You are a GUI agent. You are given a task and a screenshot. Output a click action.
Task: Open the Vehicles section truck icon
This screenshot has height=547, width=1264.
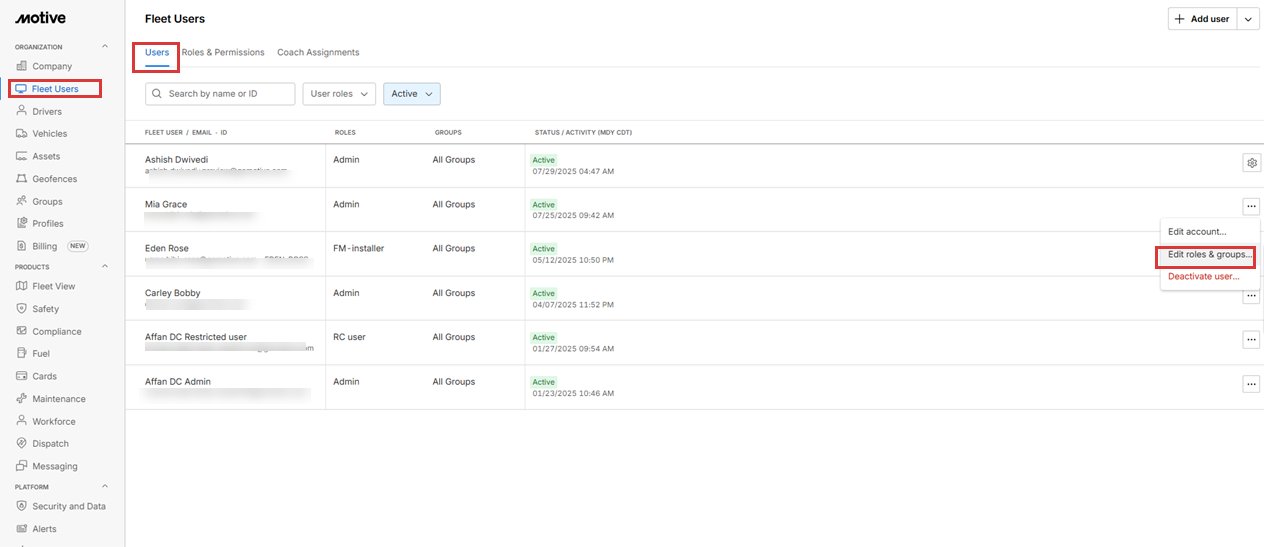22,133
